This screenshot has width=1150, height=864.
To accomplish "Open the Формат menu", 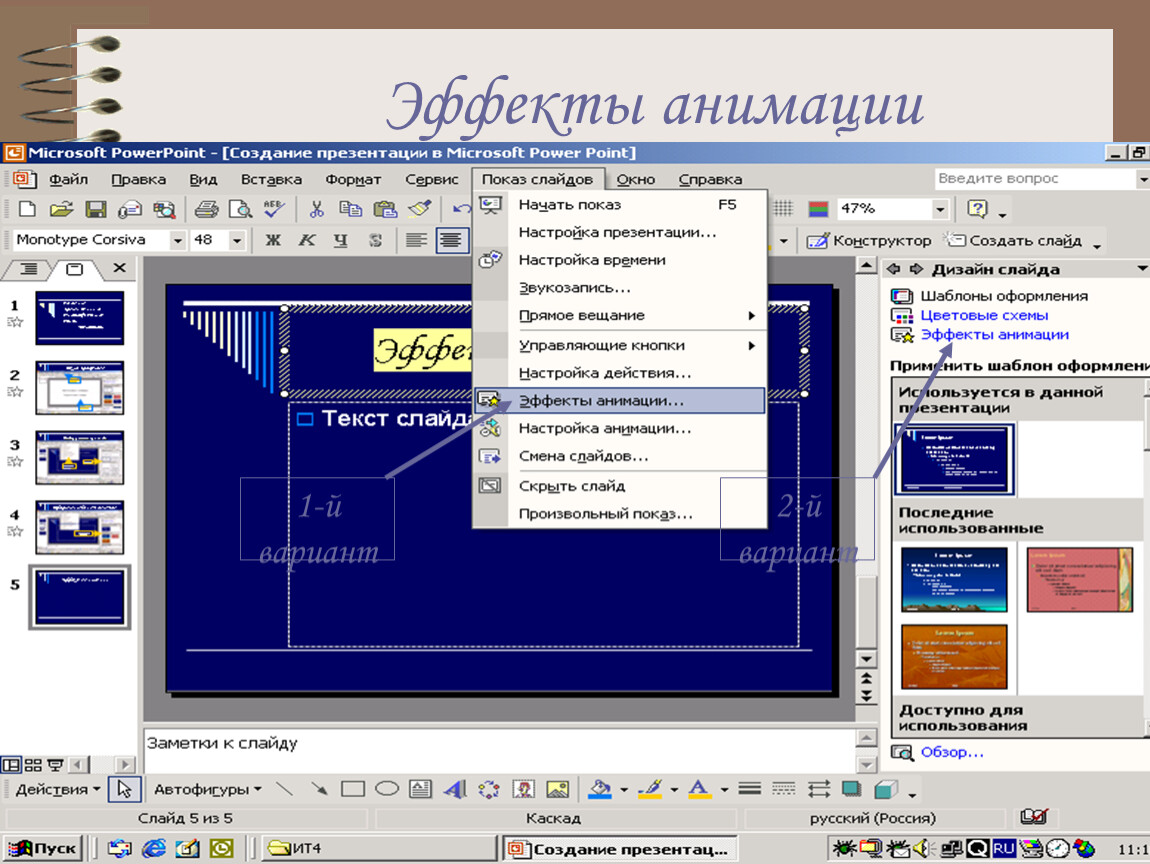I will 353,179.
